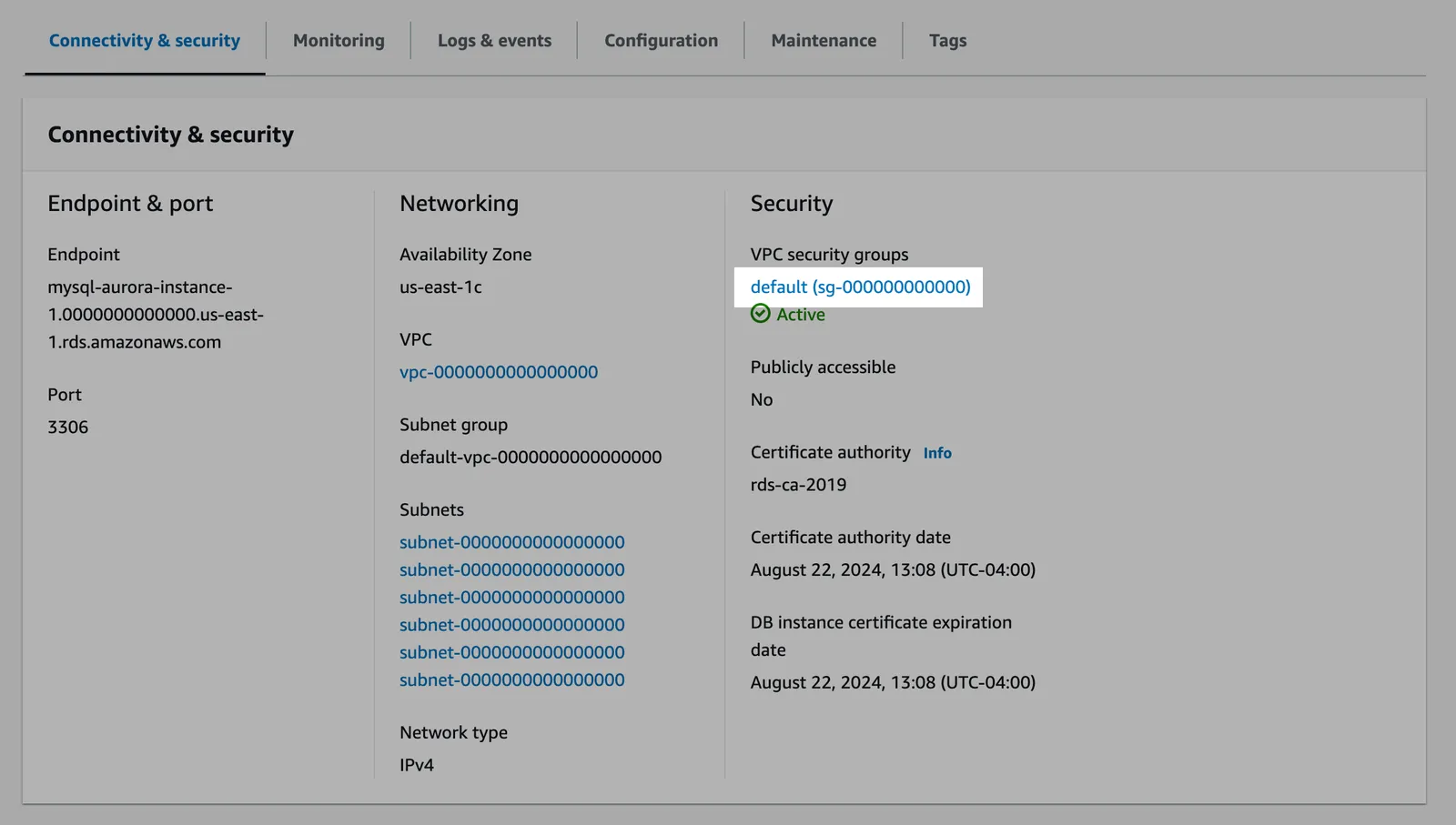This screenshot has height=825, width=1456.
Task: Click the default-vpc subnet group value
Action: click(531, 457)
